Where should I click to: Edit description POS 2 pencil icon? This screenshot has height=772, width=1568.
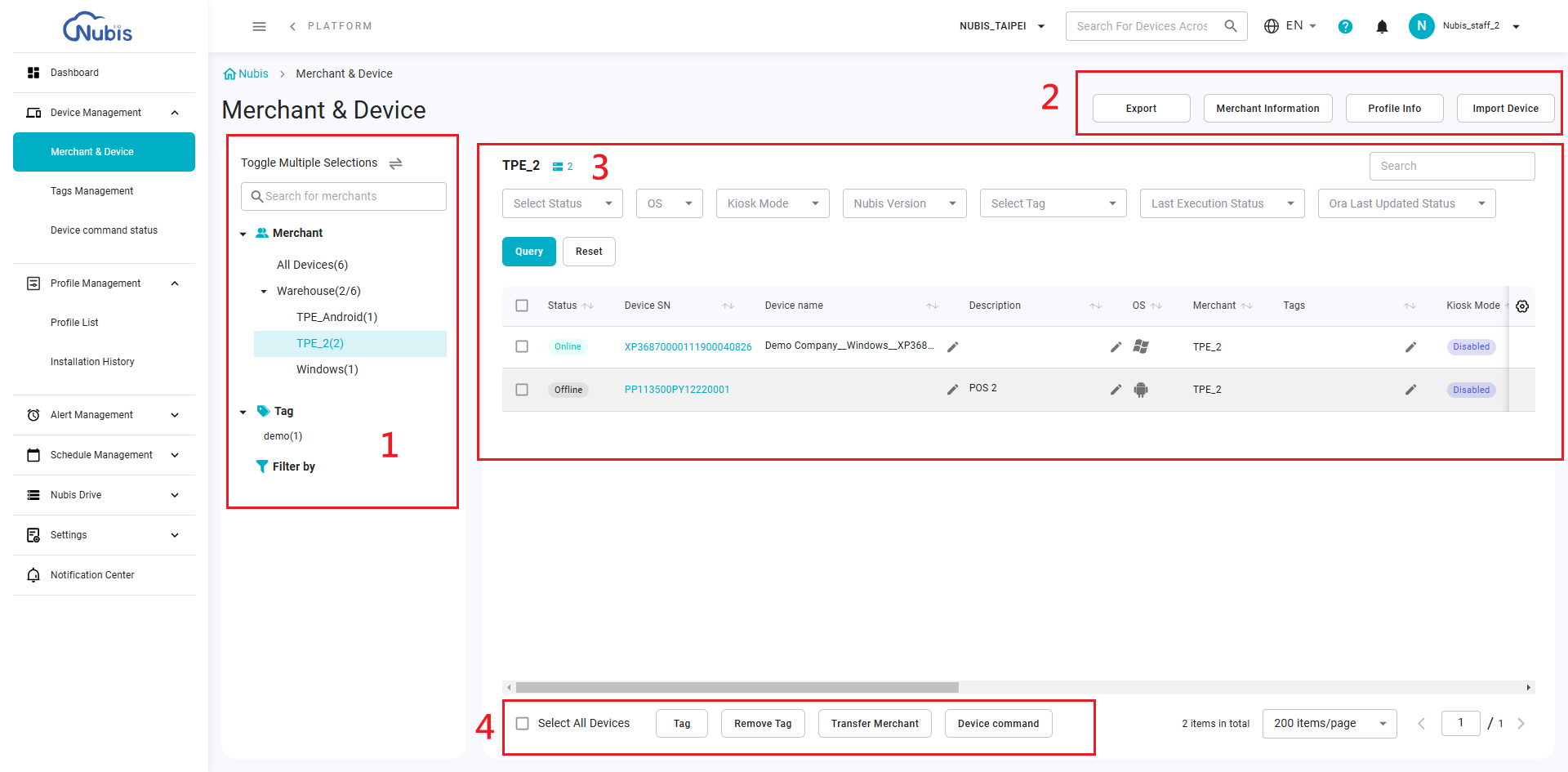[1116, 390]
